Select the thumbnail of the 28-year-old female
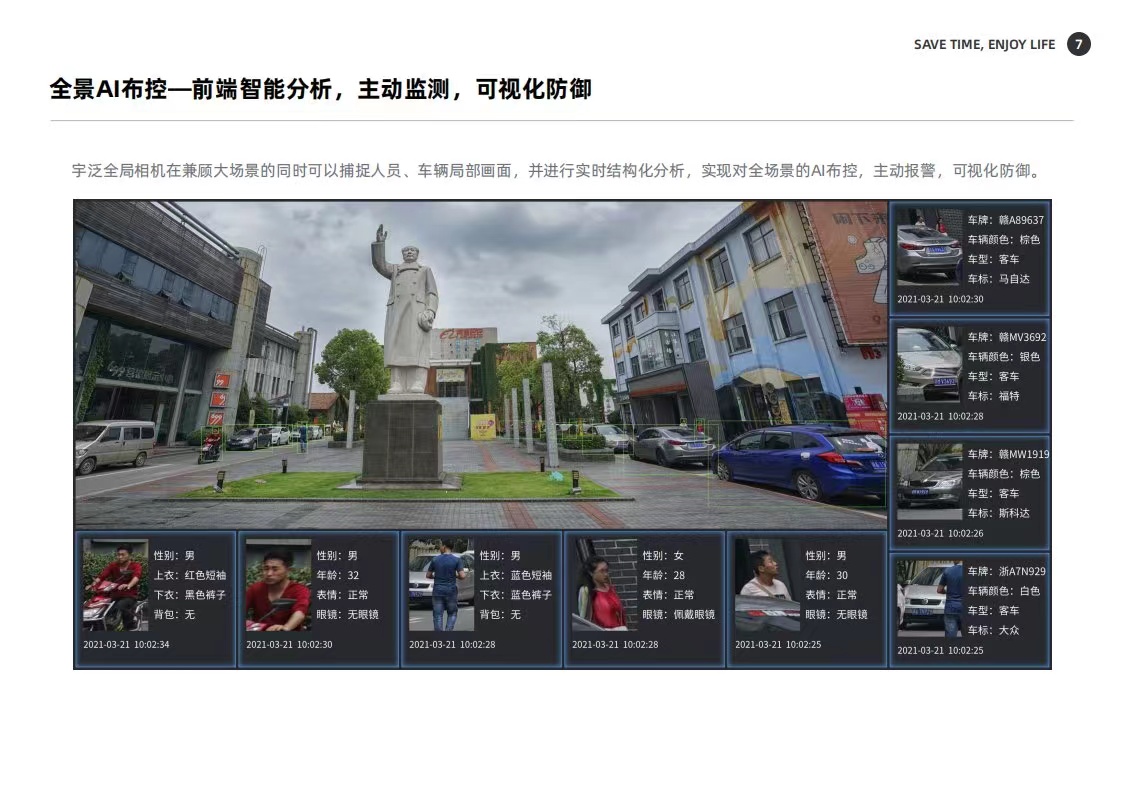This screenshot has height=793, width=1123. 604,585
